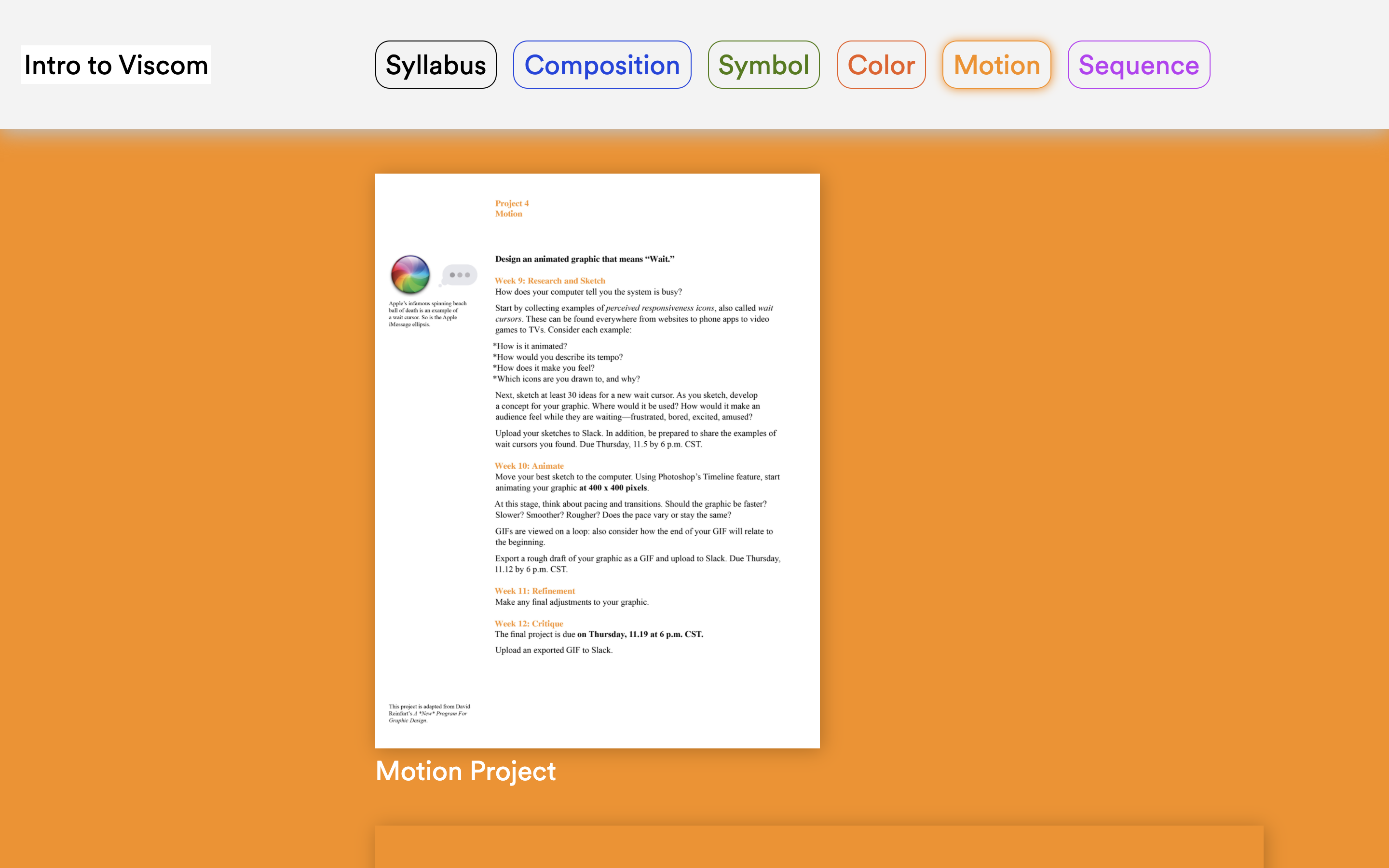Click the white card below Motion Project
The width and height of the screenshot is (1389, 868).
[x=818, y=847]
